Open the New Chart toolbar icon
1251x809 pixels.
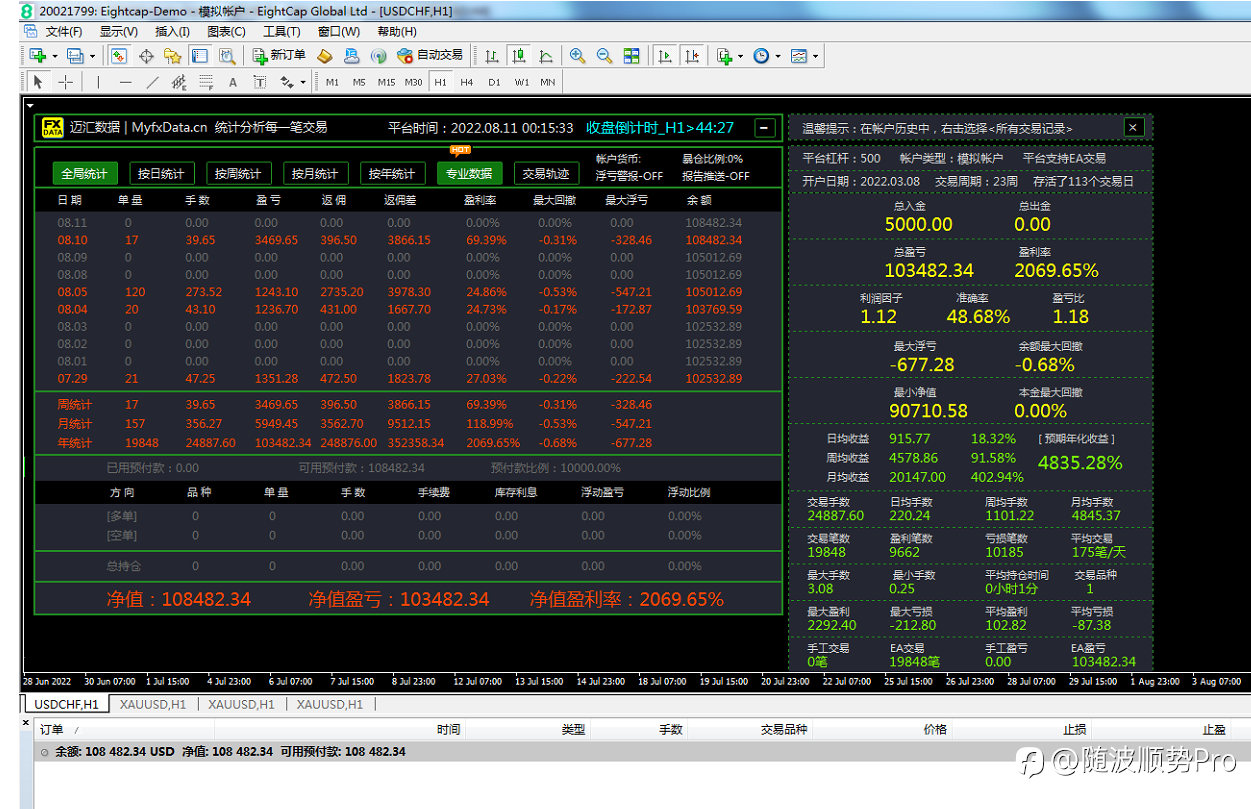click(37, 56)
